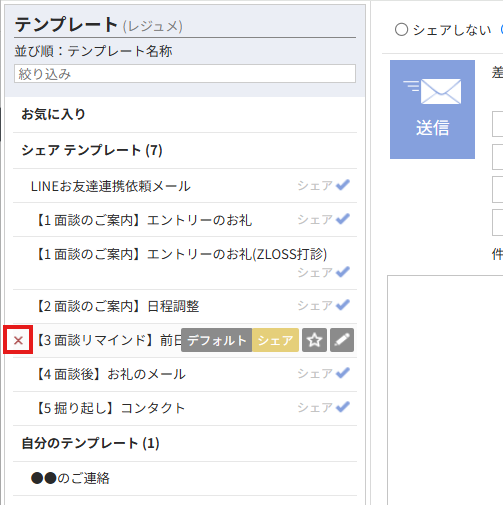This screenshot has width=503, height=505.
Task: Toggle the yellow シェア button
Action: [x=275, y=340]
